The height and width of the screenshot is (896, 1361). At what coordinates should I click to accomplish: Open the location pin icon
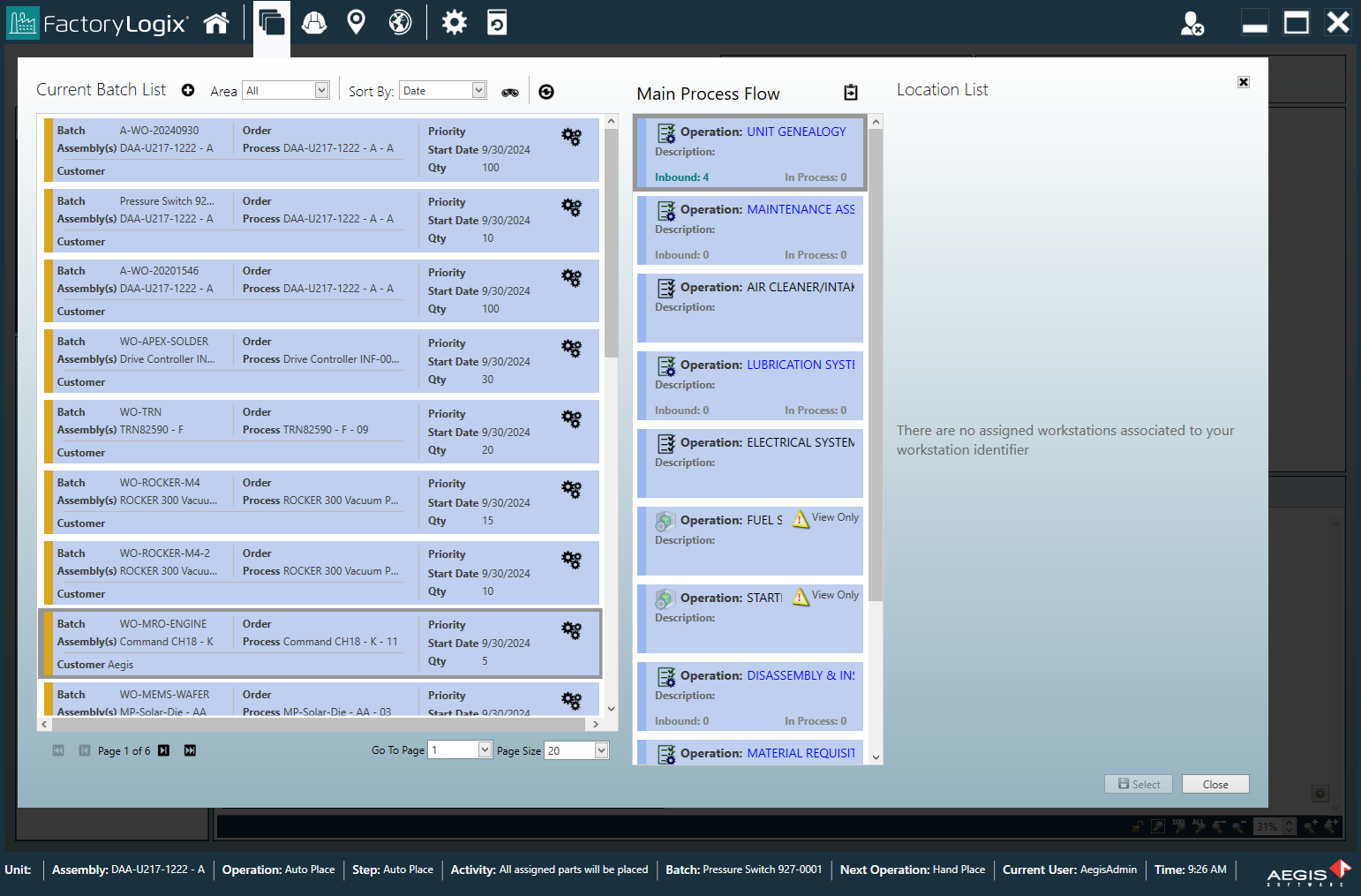pyautogui.click(x=357, y=22)
